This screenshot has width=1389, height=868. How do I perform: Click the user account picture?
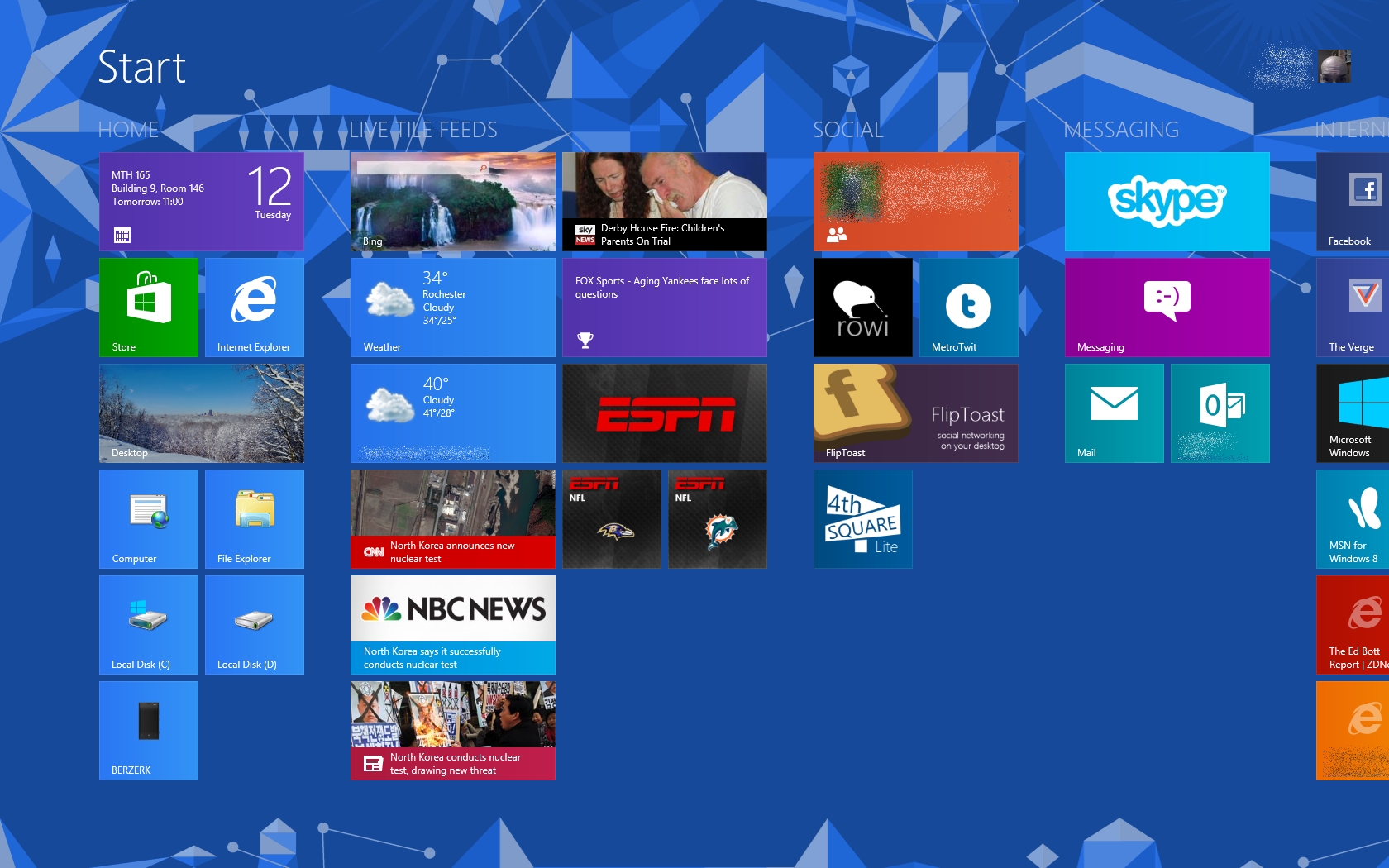tap(1334, 66)
